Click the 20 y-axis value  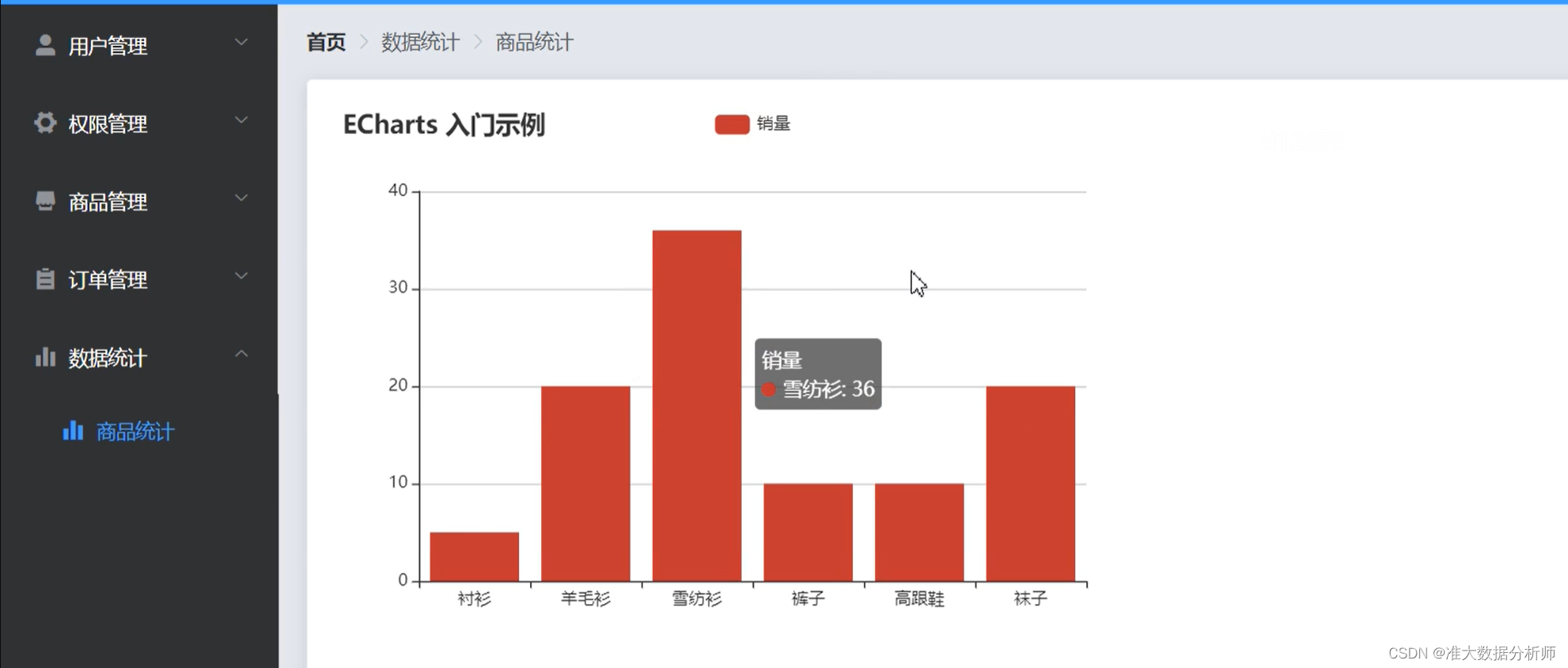point(398,385)
